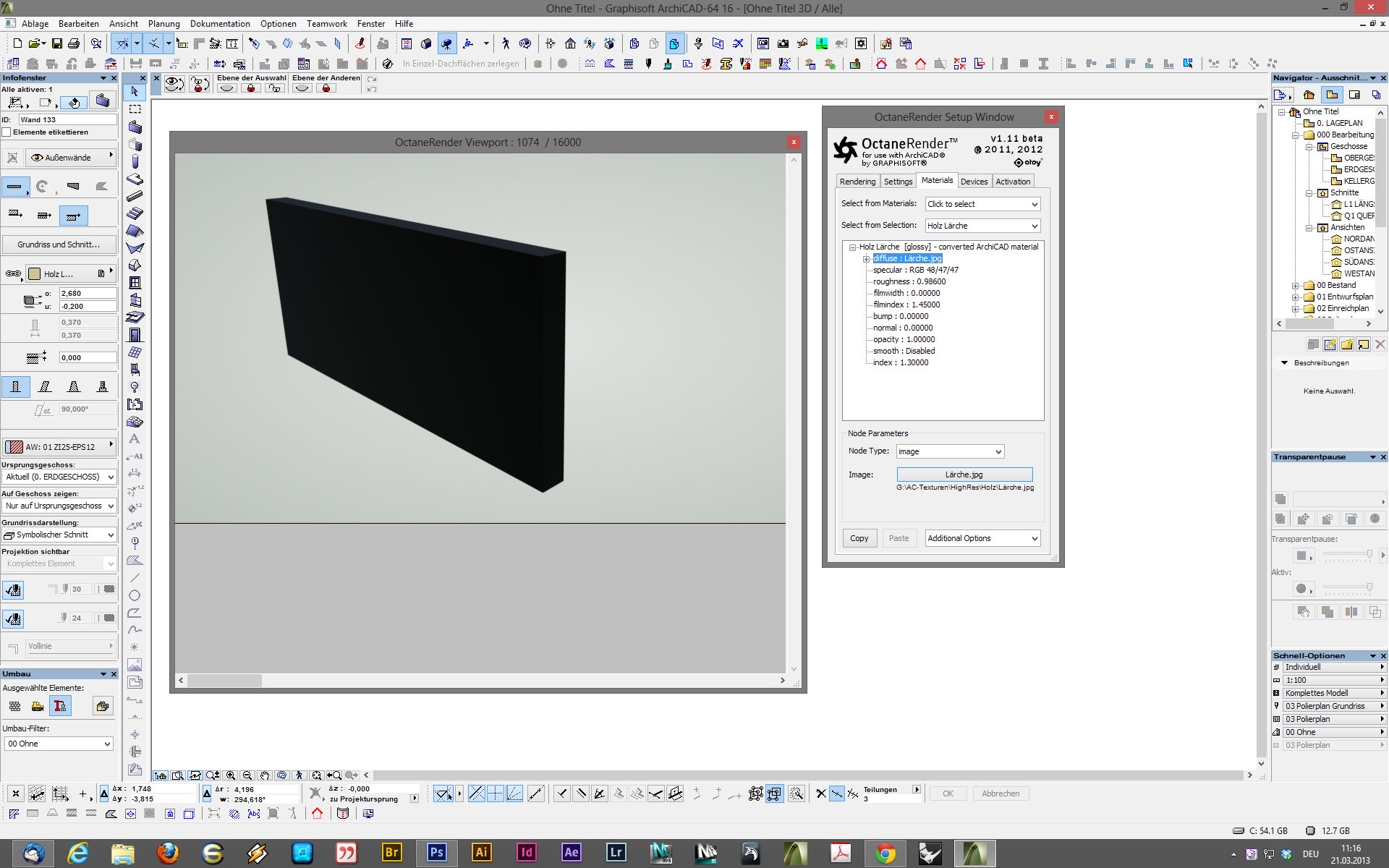
Task: Click the Copy button
Action: pos(859,538)
